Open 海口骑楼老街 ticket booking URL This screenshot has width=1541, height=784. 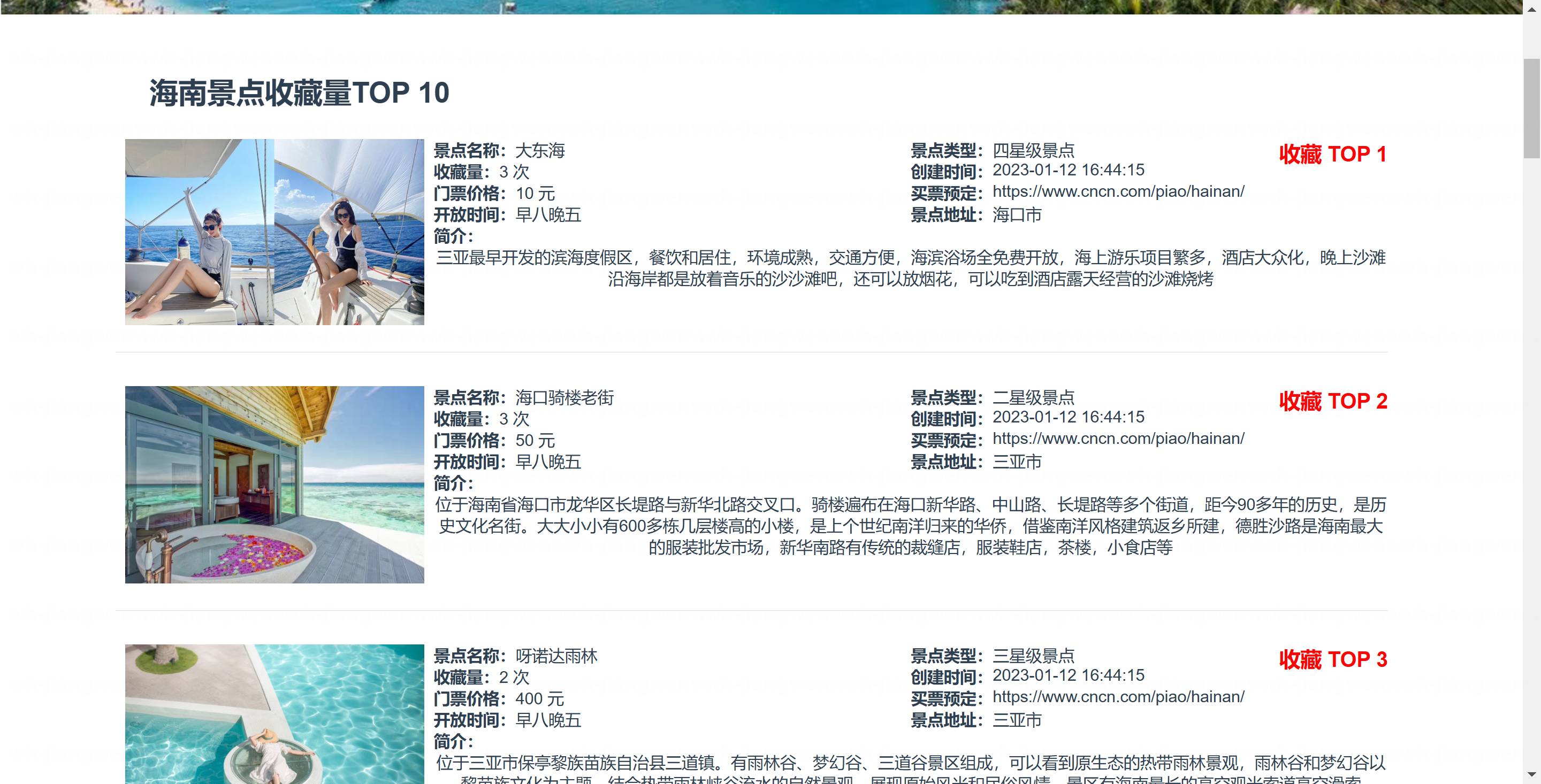coord(1118,439)
